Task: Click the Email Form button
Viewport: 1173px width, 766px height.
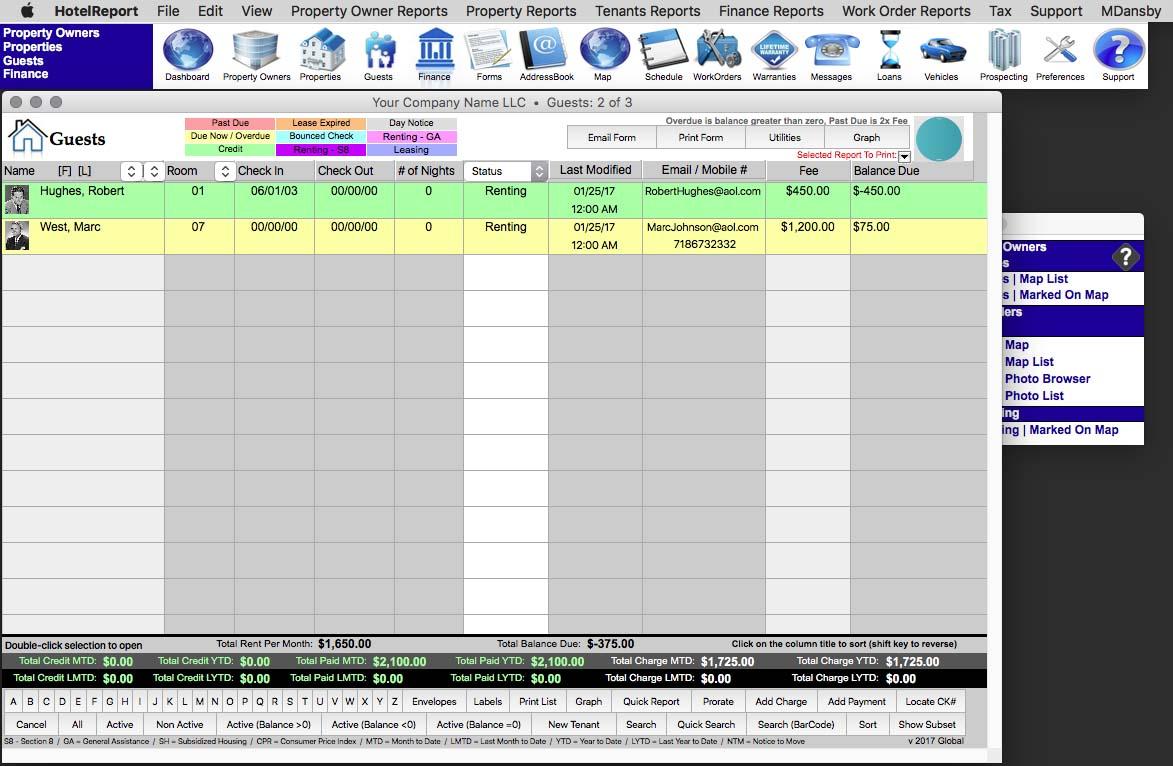Action: [611, 138]
